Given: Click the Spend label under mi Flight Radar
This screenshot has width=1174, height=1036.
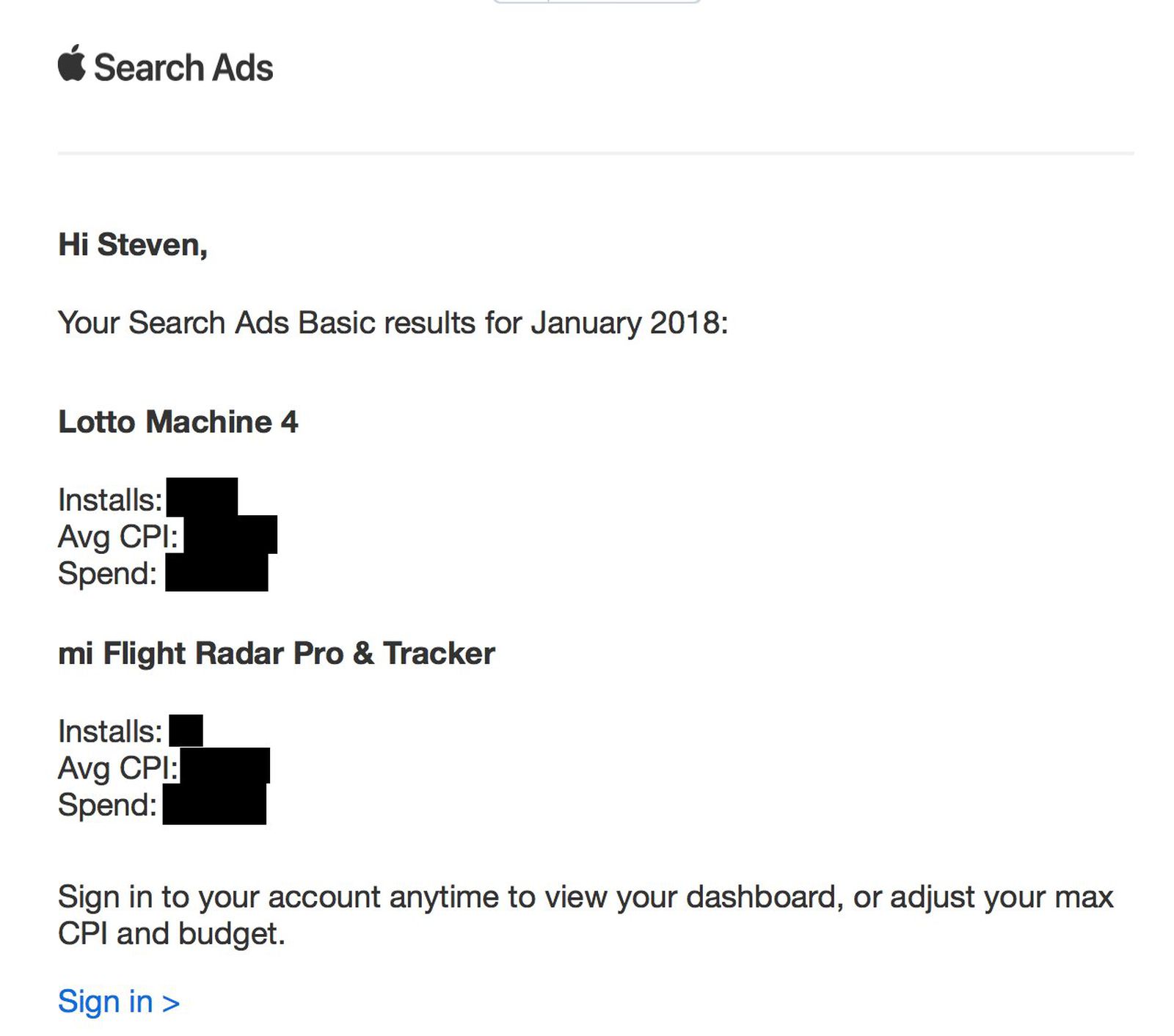Looking at the screenshot, I should click(107, 805).
